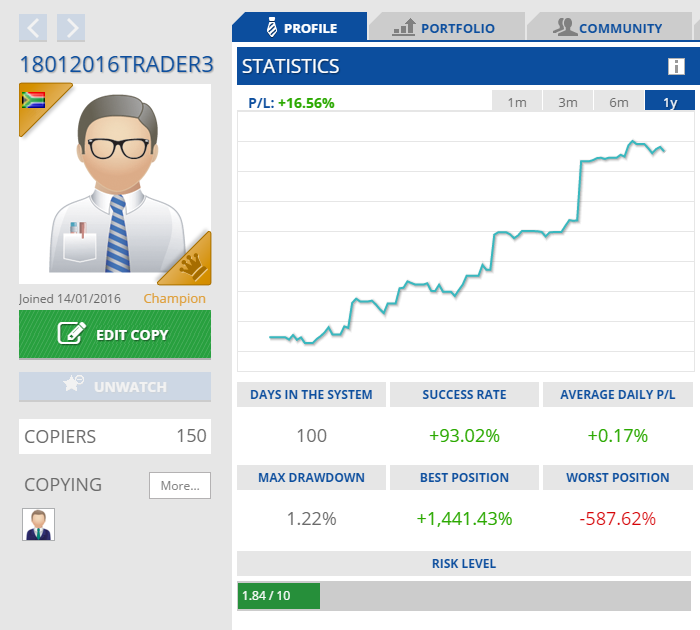Click the Copiers count row
Screen dimensions: 700x630
[x=115, y=436]
